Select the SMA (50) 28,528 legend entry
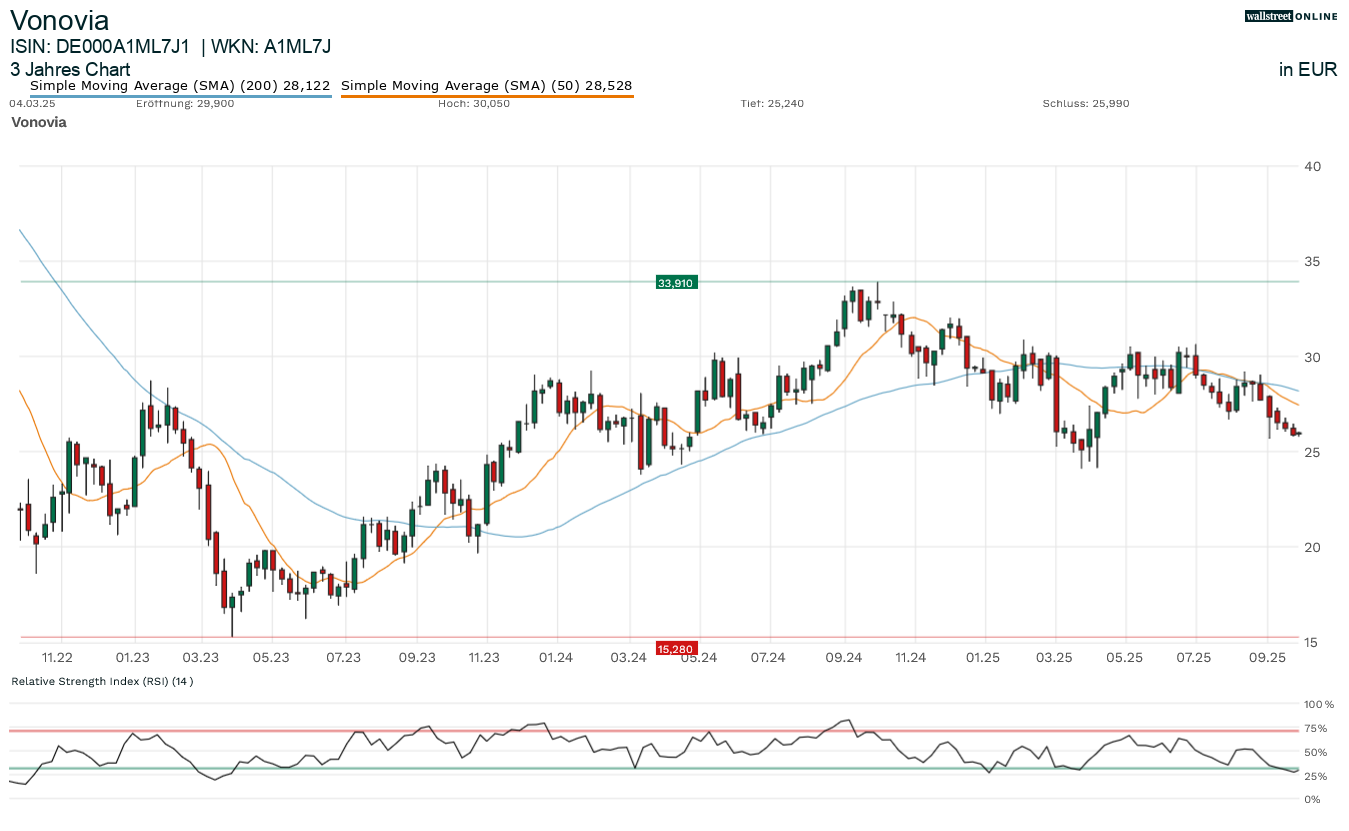This screenshot has height=831, width=1349. pos(487,86)
